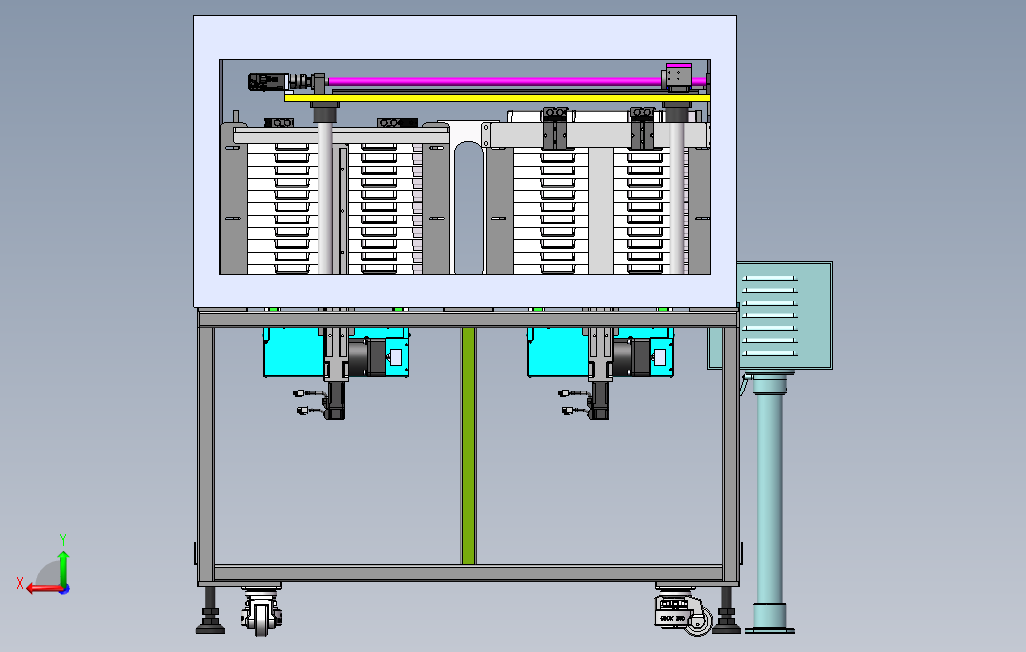Select the lavender upper enclosure panel
Screen dimensions: 1026x652
pyautogui.click(x=465, y=37)
